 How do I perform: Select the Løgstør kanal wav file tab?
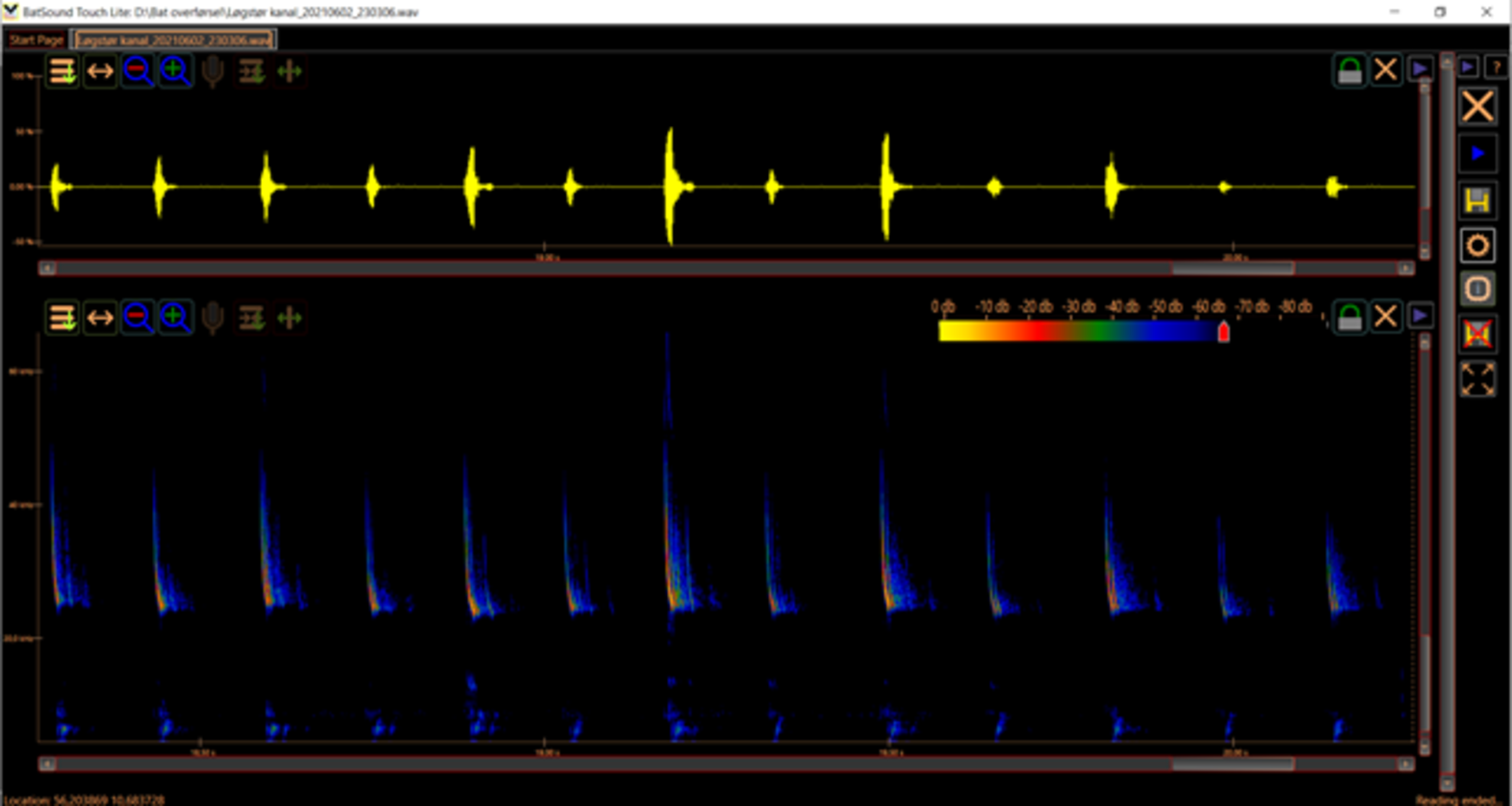[x=174, y=40]
